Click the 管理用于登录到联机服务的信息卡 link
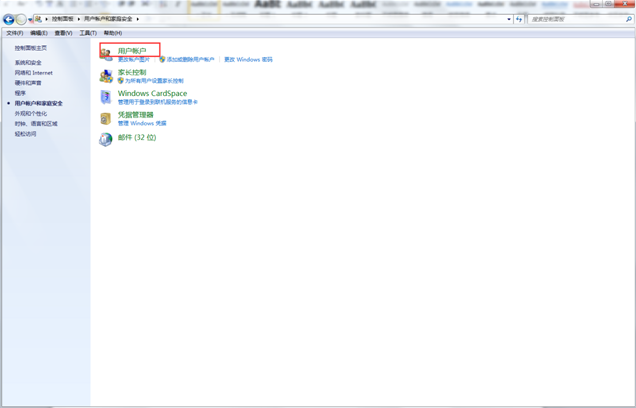 (x=157, y=102)
